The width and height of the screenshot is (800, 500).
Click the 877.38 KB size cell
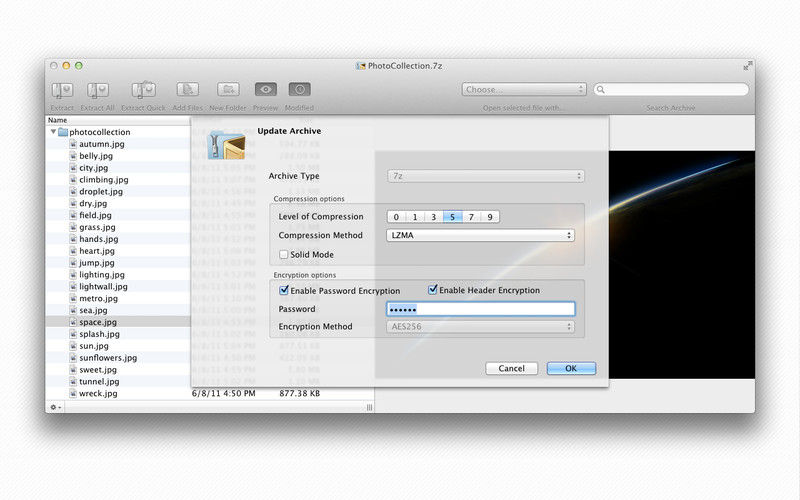point(299,393)
